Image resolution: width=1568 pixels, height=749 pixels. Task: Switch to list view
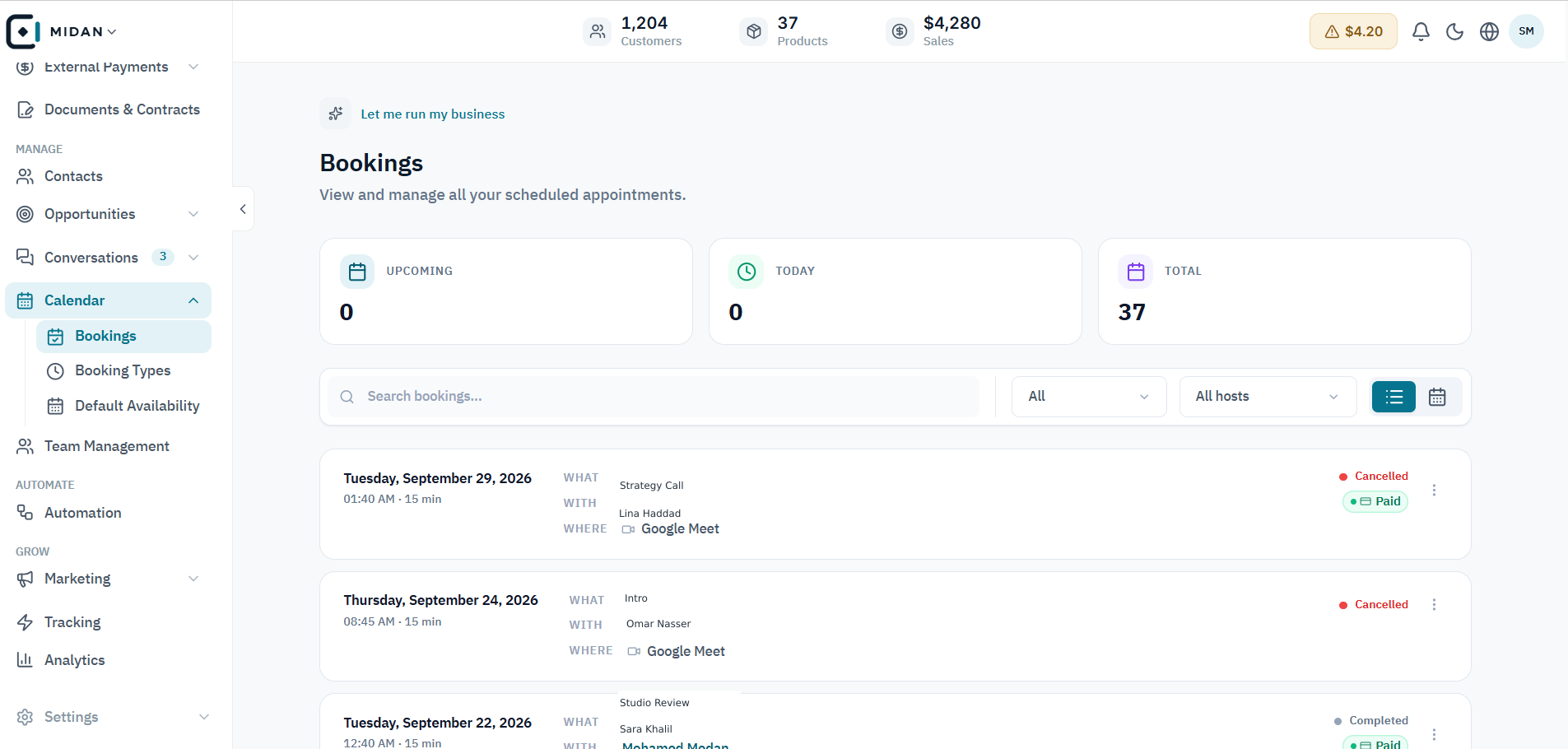1394,397
